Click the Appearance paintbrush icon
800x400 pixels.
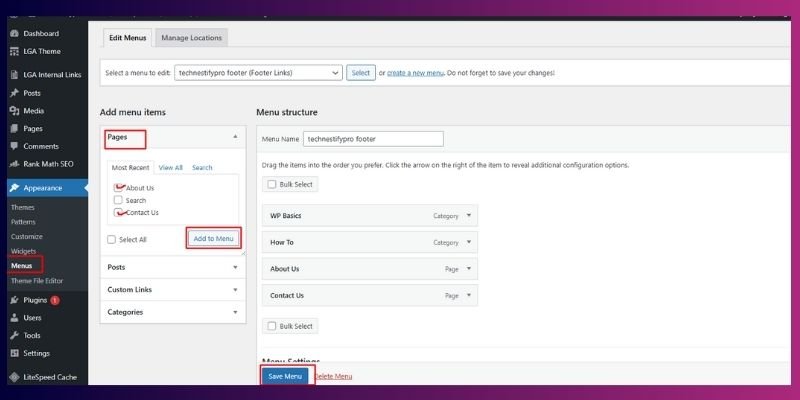coord(14,188)
